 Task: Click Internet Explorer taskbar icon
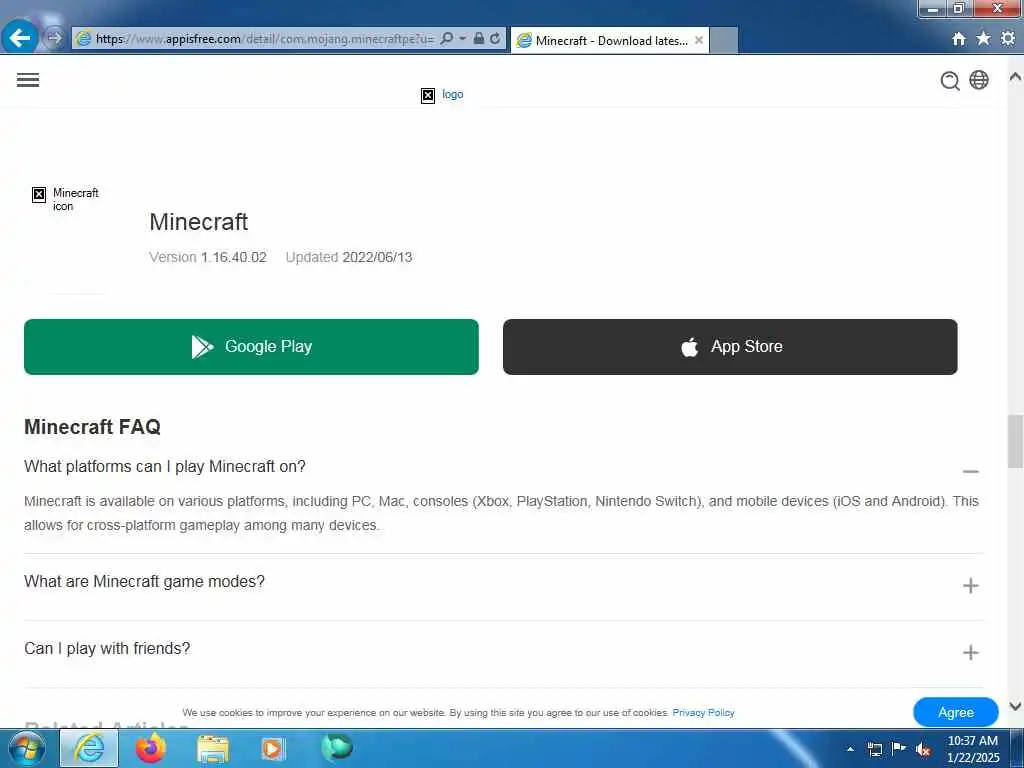89,748
